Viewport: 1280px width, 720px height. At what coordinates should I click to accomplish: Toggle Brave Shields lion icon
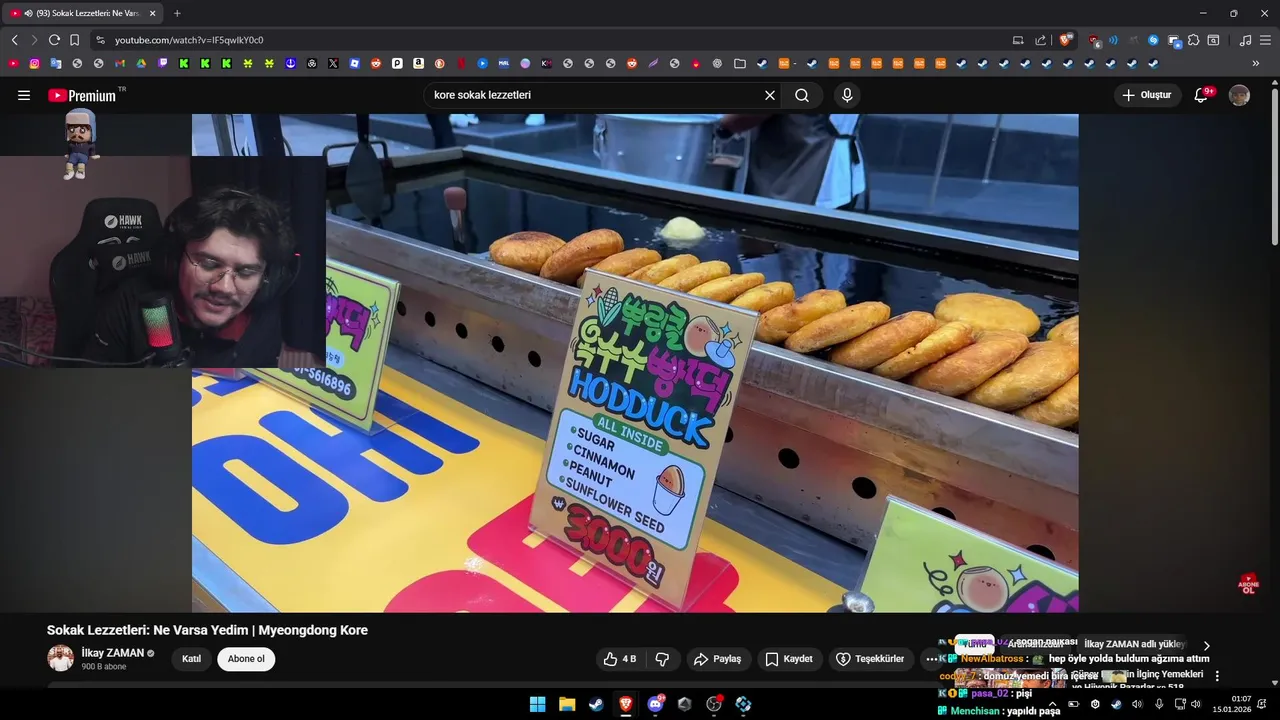coord(1065,40)
